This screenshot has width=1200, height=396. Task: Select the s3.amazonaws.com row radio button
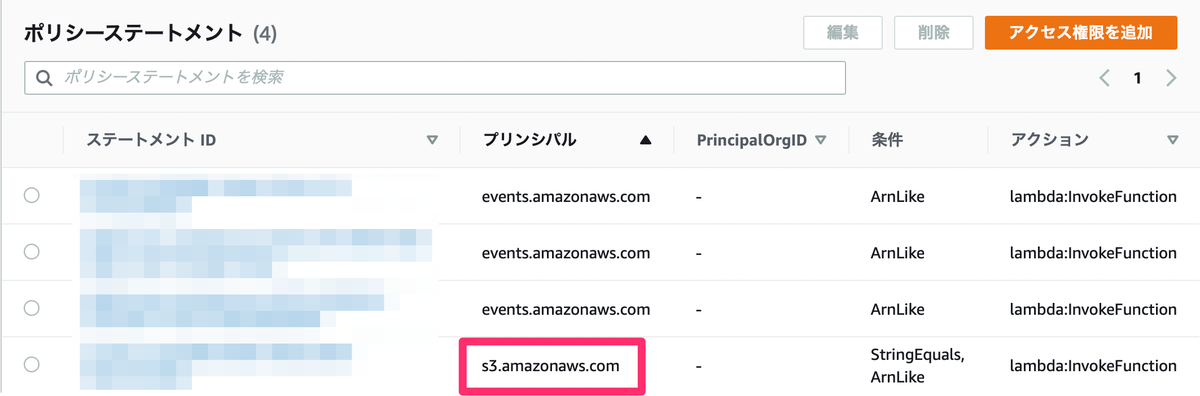[x=31, y=365]
